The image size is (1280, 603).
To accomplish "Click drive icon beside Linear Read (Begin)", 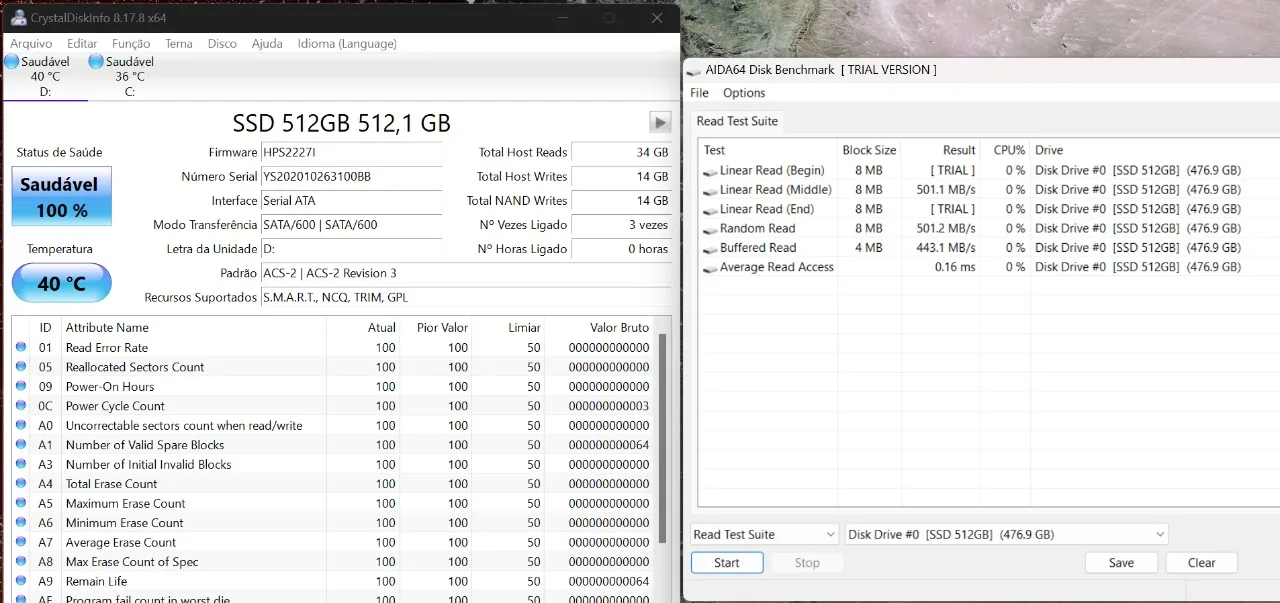I will coord(710,171).
